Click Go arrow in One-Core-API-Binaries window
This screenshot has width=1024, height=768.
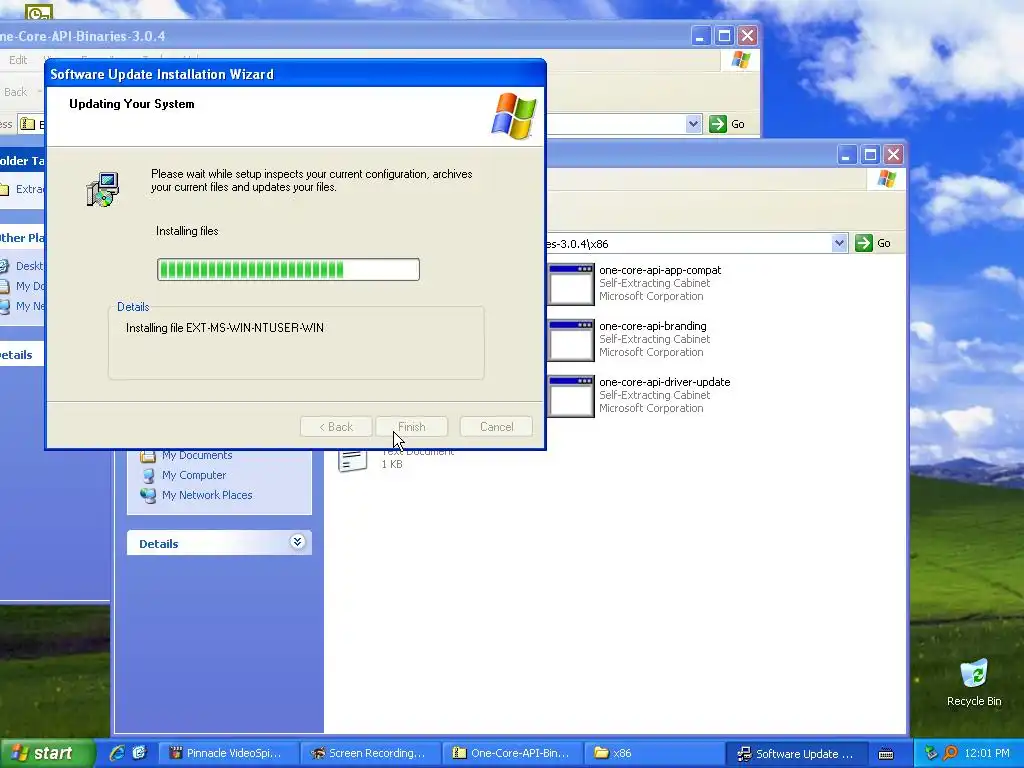[718, 123]
